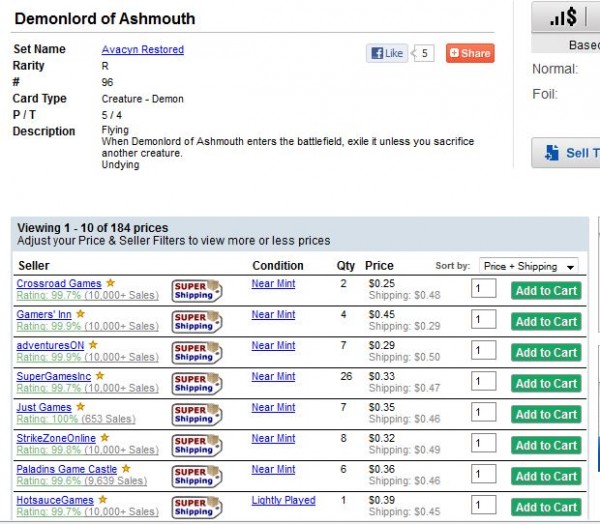Click gold star next to adventuresON
600x524 pixels.
[x=93, y=345]
